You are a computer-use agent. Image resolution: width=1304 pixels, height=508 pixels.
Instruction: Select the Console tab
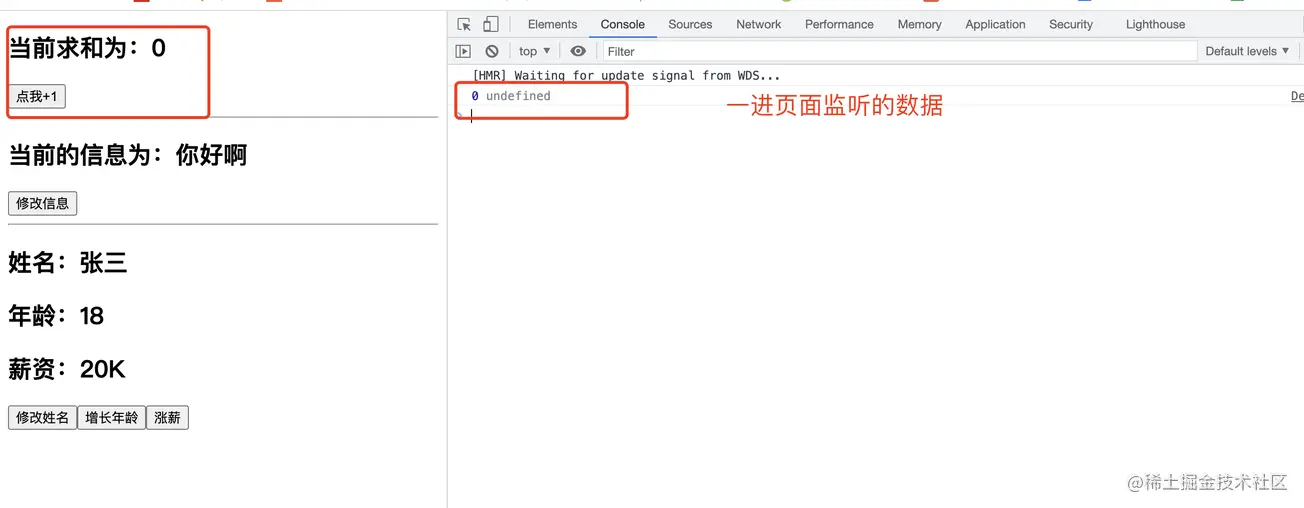[x=623, y=24]
